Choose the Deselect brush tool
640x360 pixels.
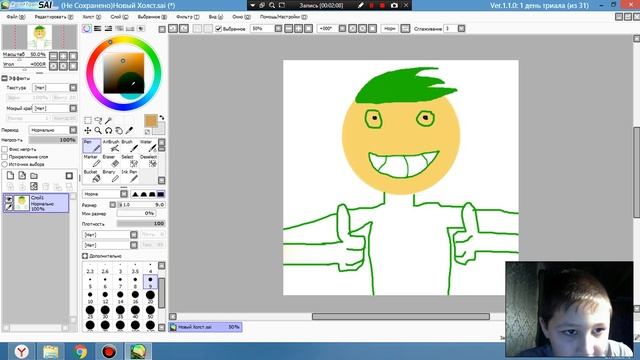148,161
